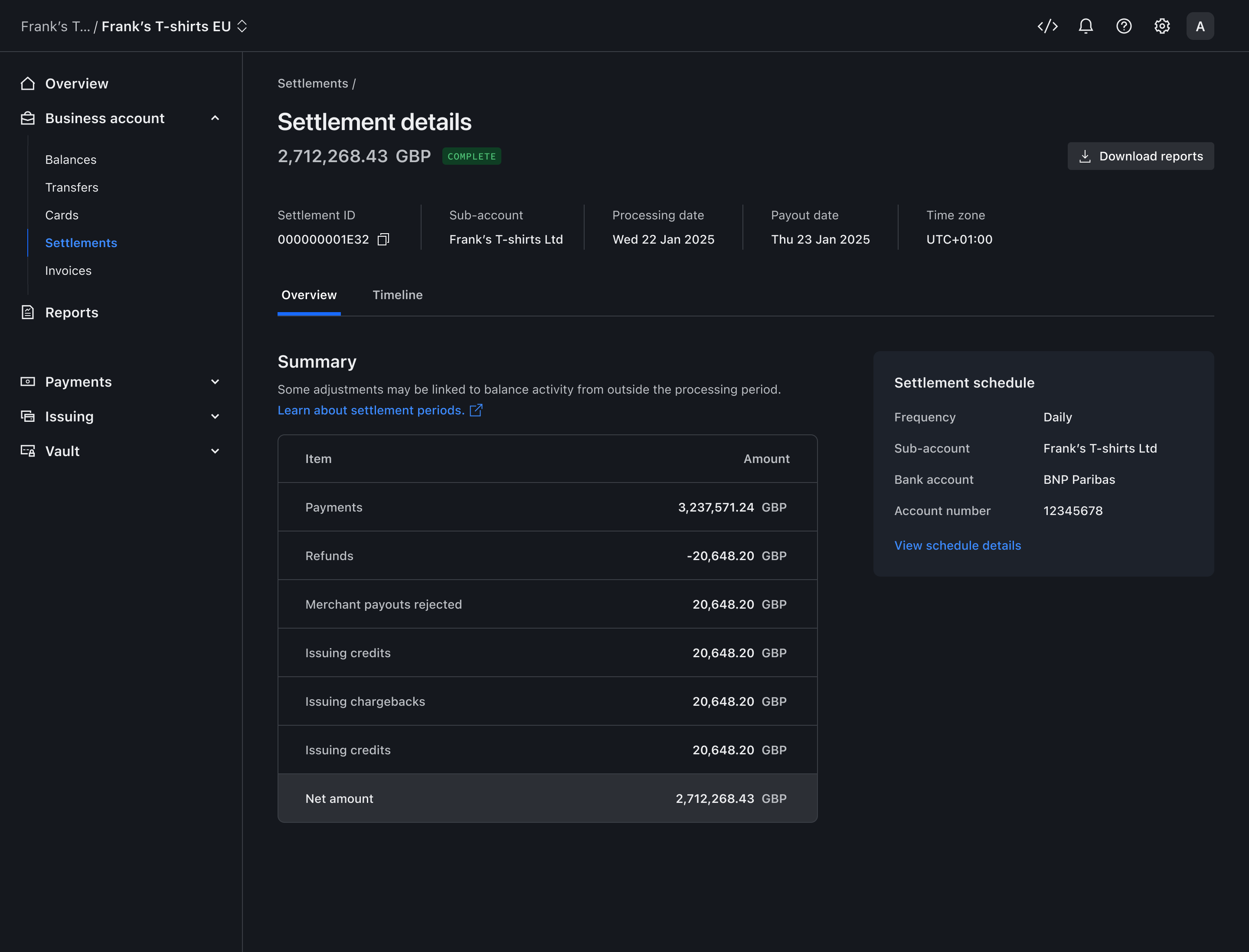1249x952 pixels.
Task: Go to Transfers in sidebar
Action: (x=72, y=187)
